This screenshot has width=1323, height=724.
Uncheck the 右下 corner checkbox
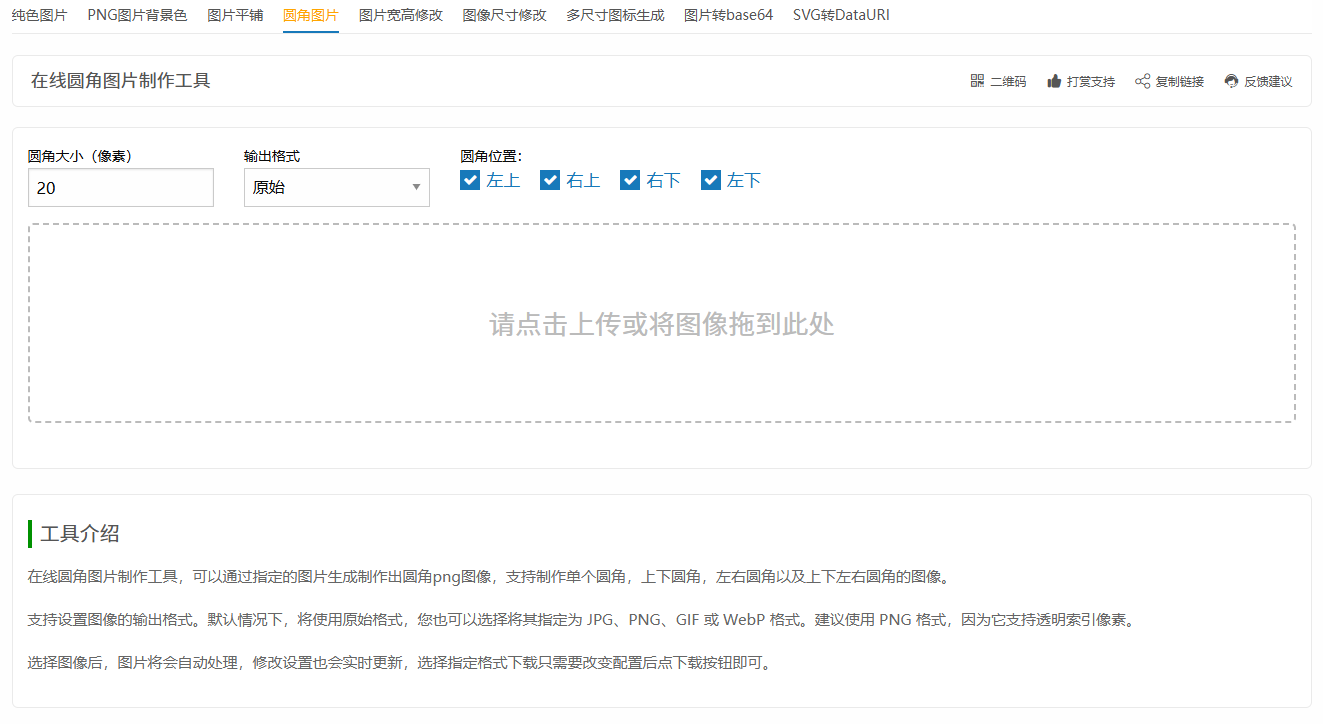pyautogui.click(x=630, y=180)
